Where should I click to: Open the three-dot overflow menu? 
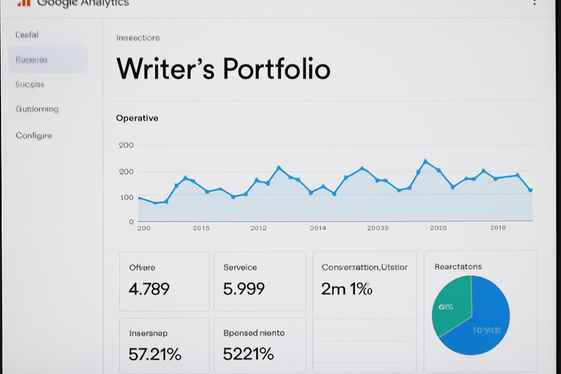click(x=534, y=2)
